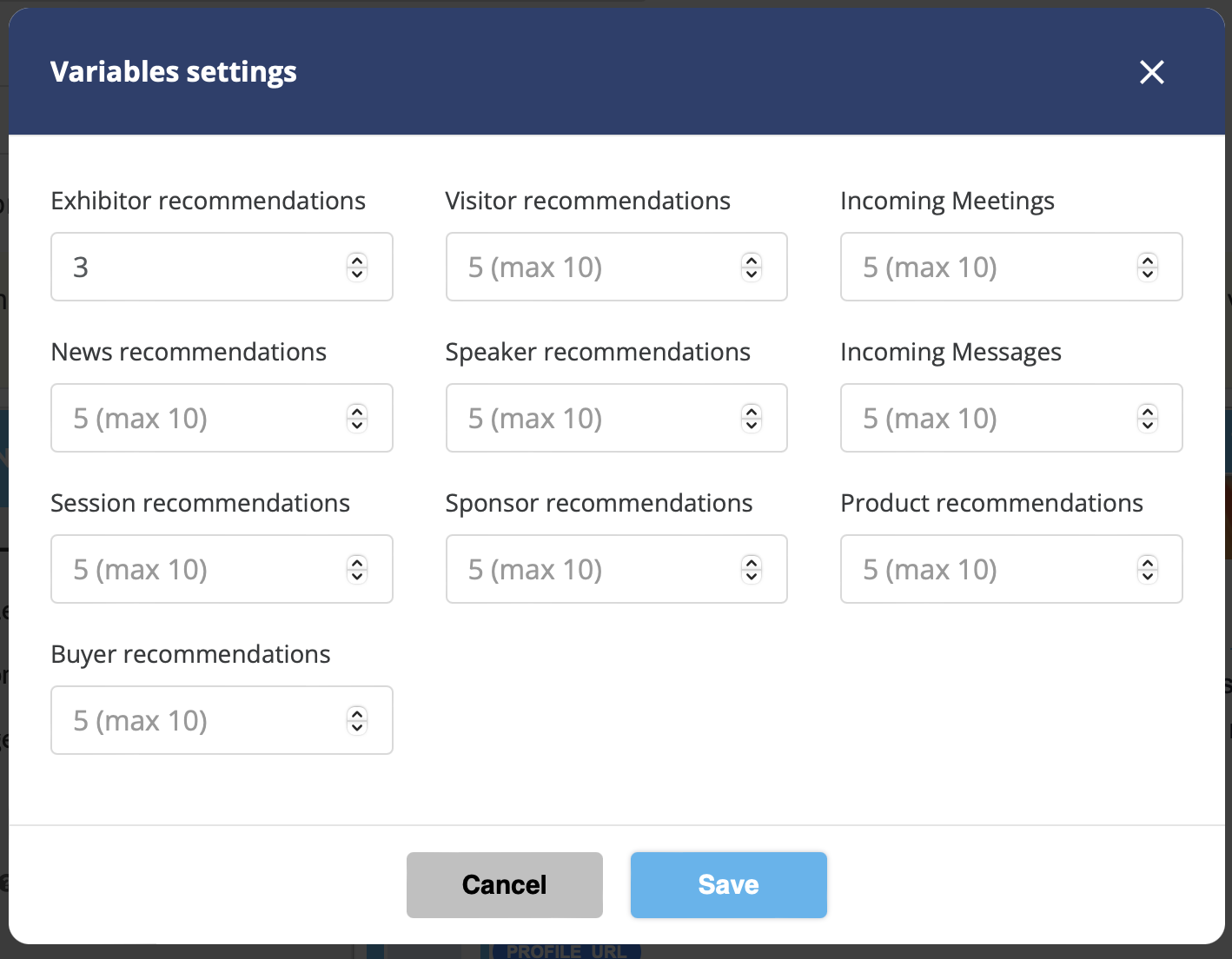This screenshot has width=1232, height=959.
Task: Adjust Visitor recommendations using its stepper arrows
Action: [752, 267]
